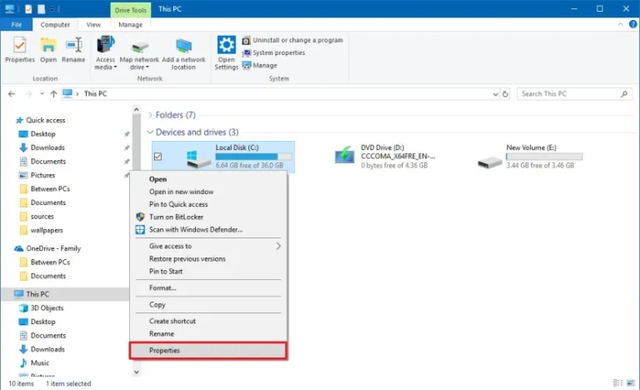
Task: Open the Access media ribbon icon
Action: [105, 45]
